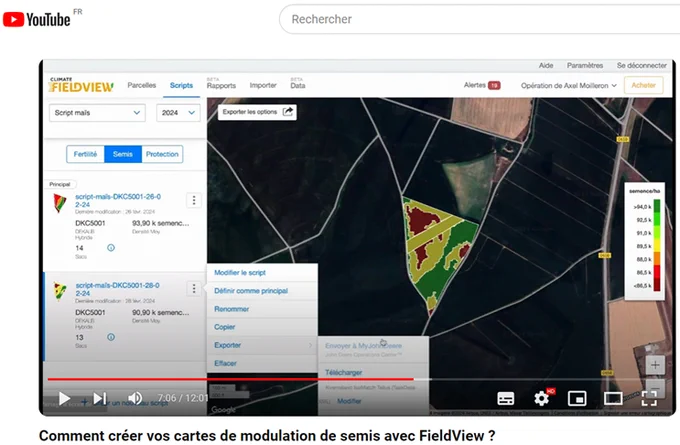The image size is (680, 445).
Task: Choose Définir comme principal
Action: (262, 291)
